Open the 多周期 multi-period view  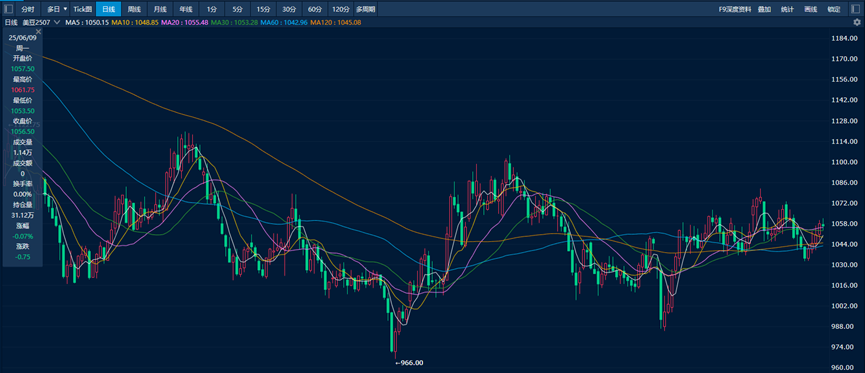(x=366, y=9)
